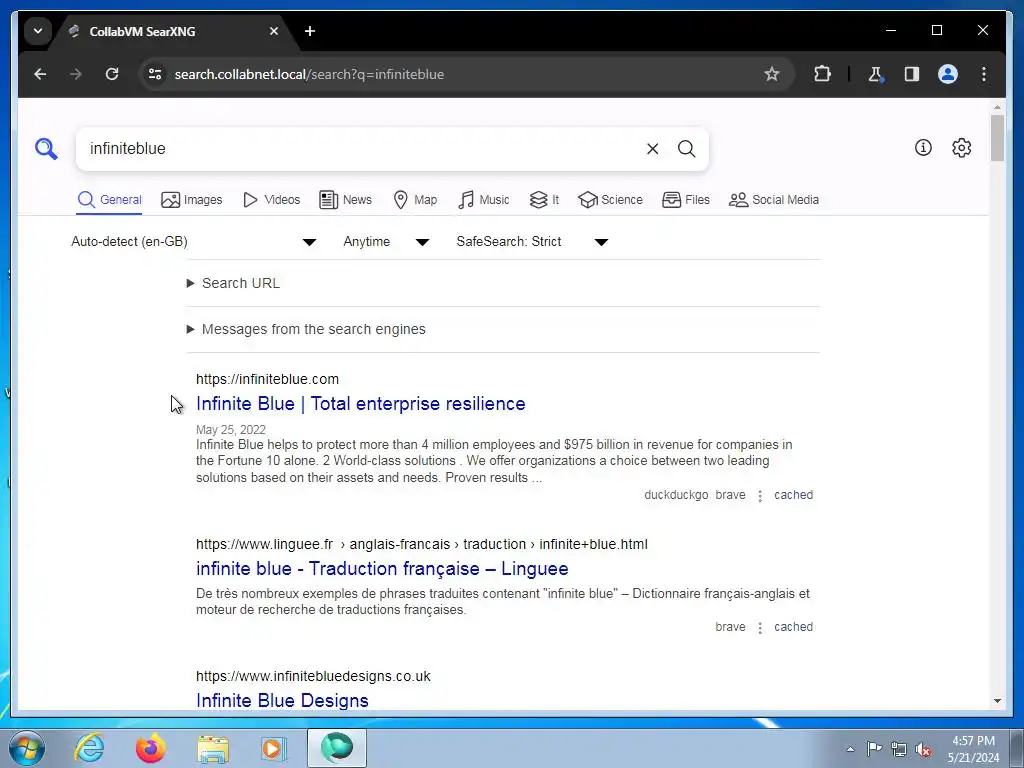Go forward in browser history
The image size is (1024, 768).
pos(76,74)
